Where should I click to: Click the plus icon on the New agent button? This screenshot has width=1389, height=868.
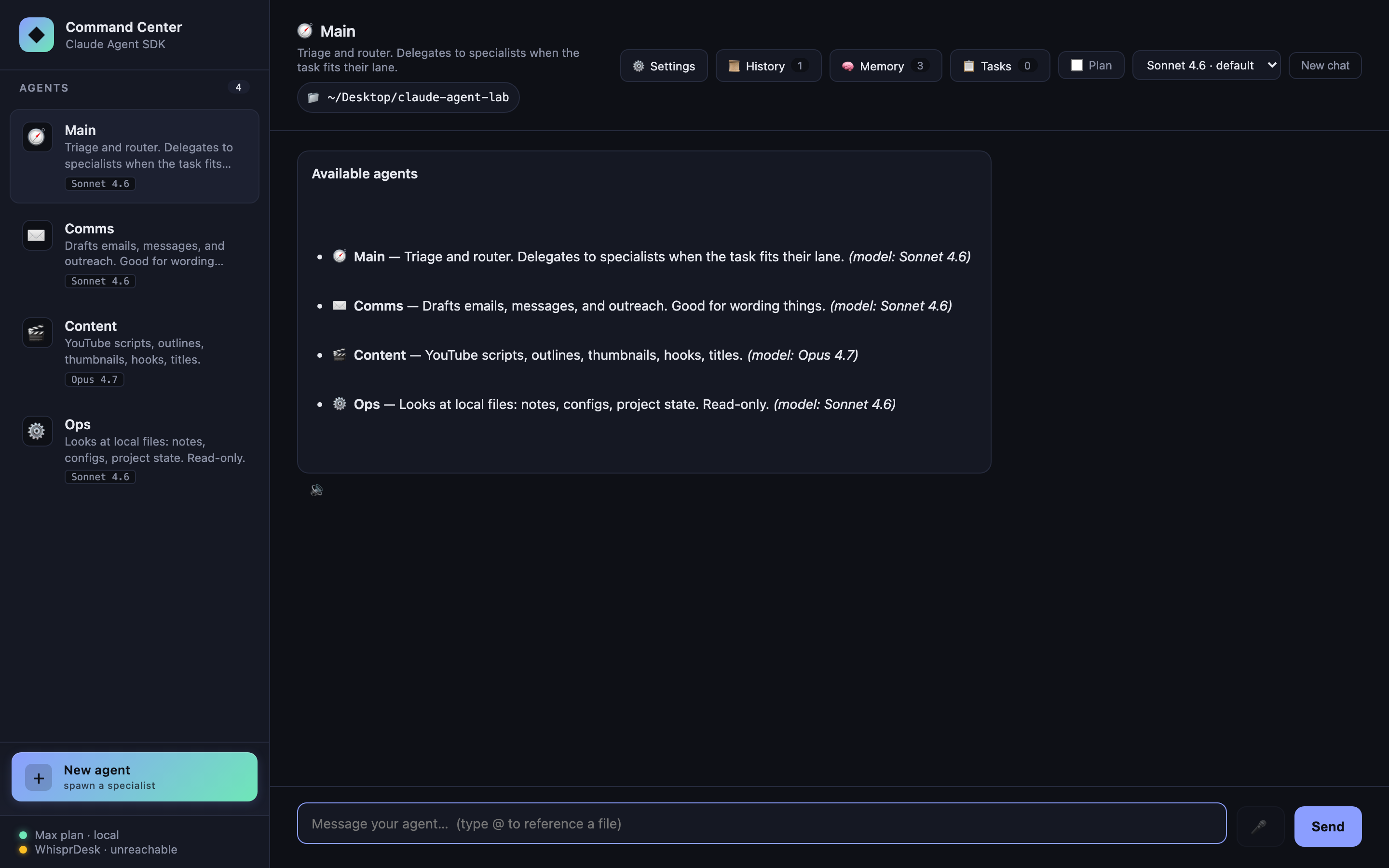pyautogui.click(x=39, y=777)
